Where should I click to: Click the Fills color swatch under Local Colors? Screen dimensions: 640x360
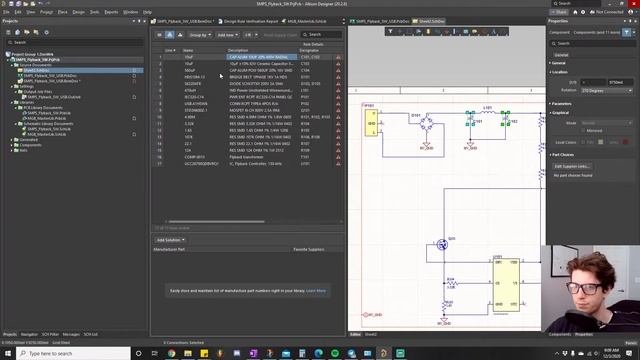[x=600, y=142]
